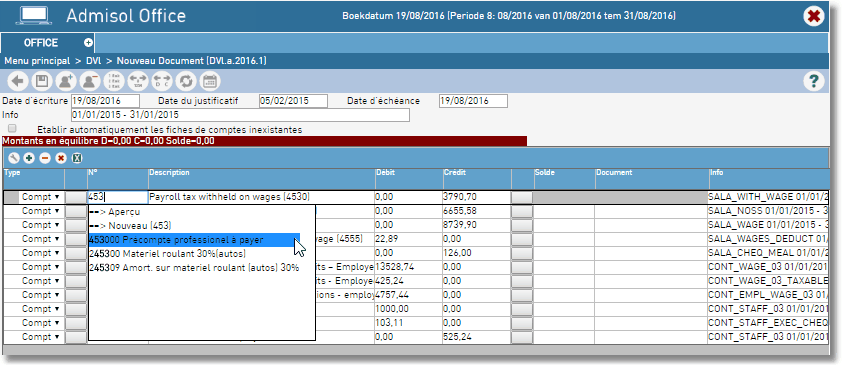Click the lookup button beside N° on the 453 row
842x367 pixels.
[x=76, y=198]
